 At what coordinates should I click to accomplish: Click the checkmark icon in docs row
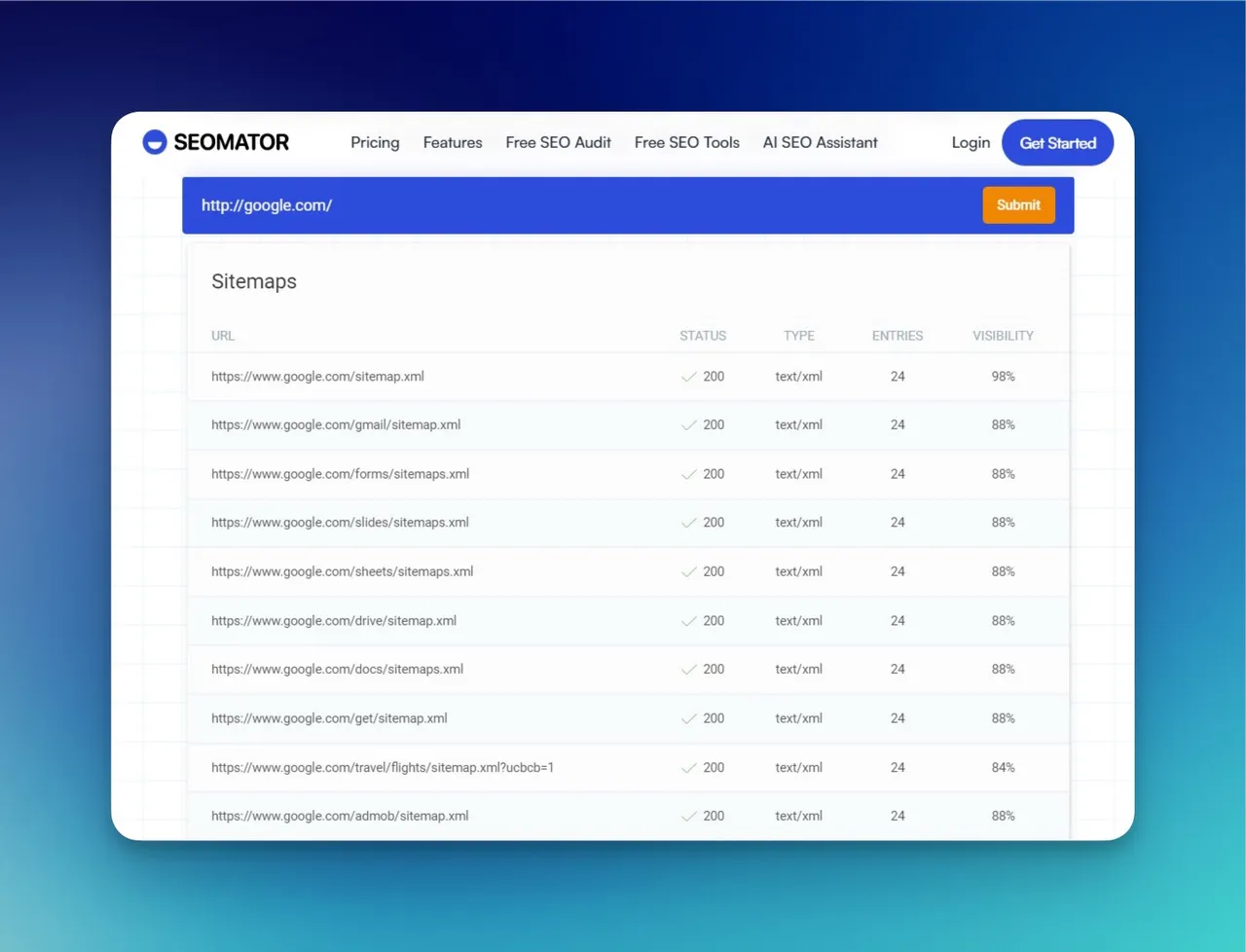pyautogui.click(x=688, y=670)
